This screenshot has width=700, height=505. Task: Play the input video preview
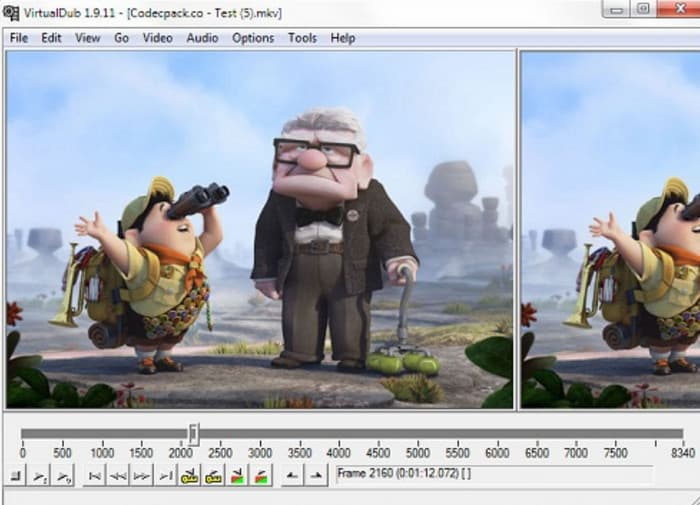click(x=39, y=476)
